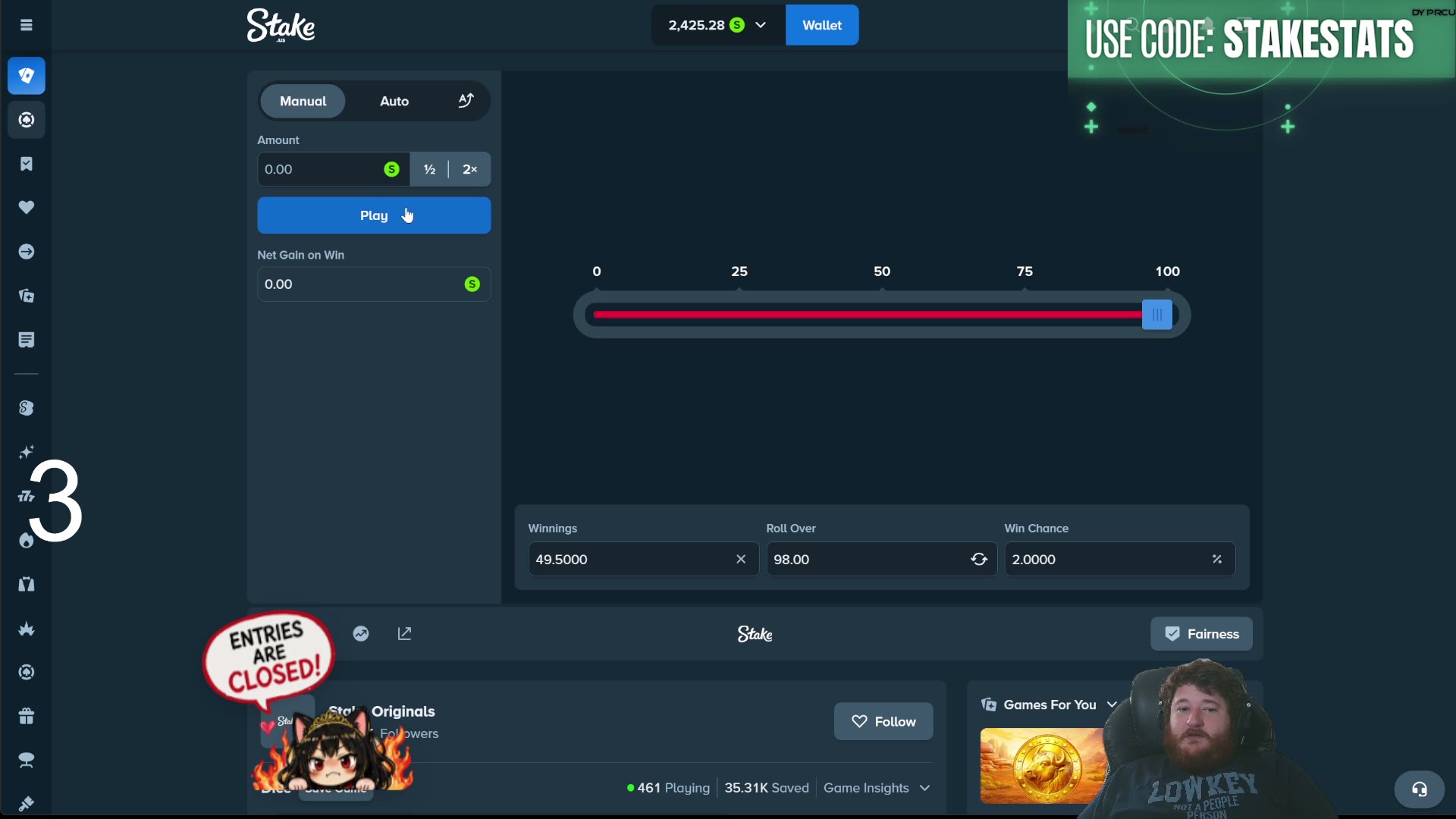
Task: Open live support headset button
Action: (x=1420, y=789)
